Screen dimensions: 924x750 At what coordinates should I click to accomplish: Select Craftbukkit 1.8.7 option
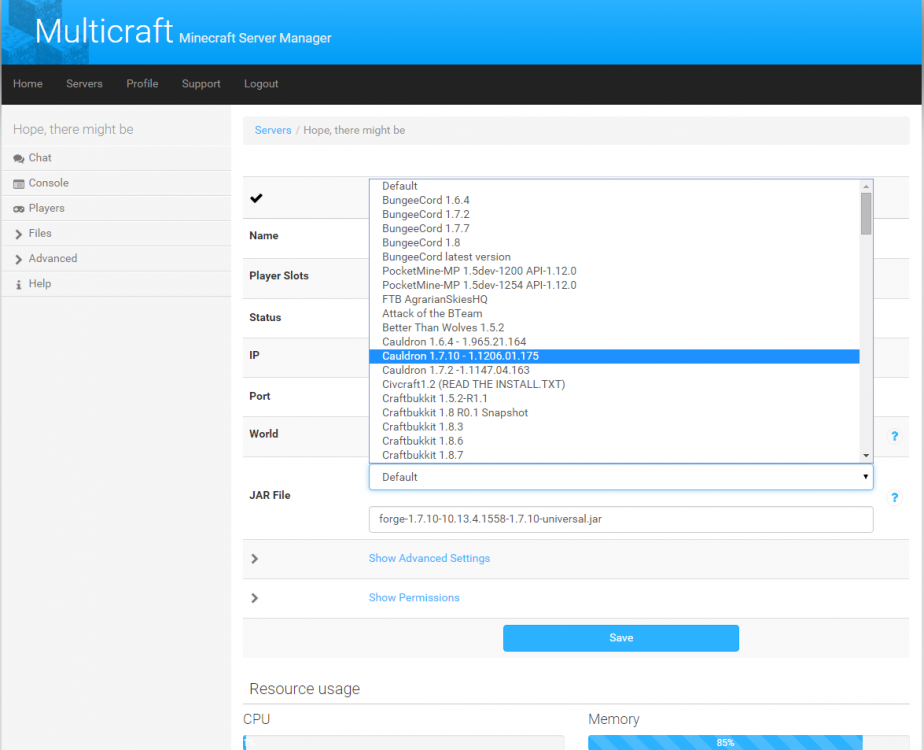[x=614, y=455]
